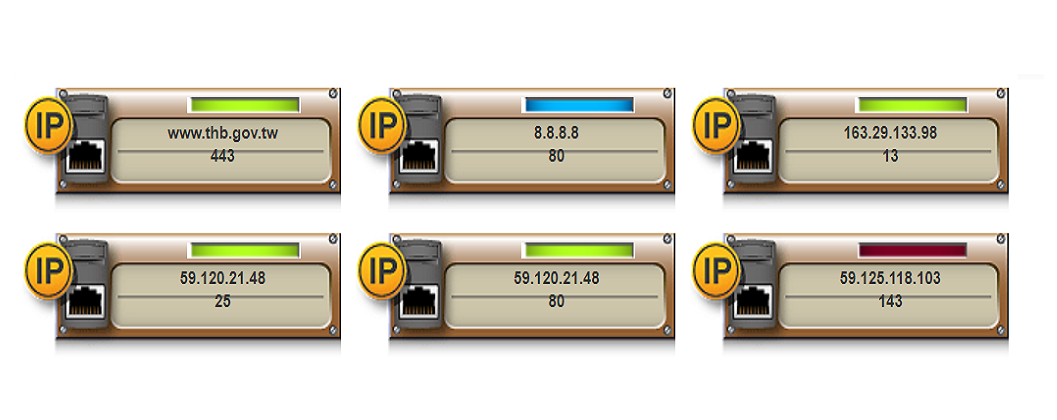Click port number 25 under 59.120.21.48

[222, 302]
